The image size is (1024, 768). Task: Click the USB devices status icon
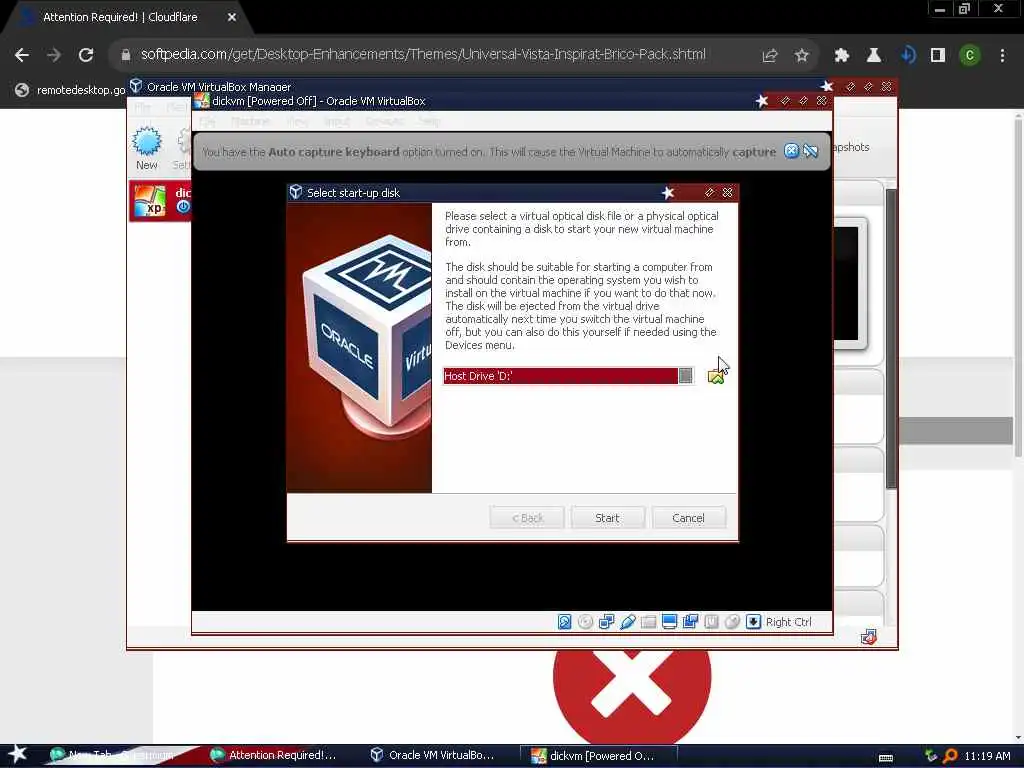[628, 622]
